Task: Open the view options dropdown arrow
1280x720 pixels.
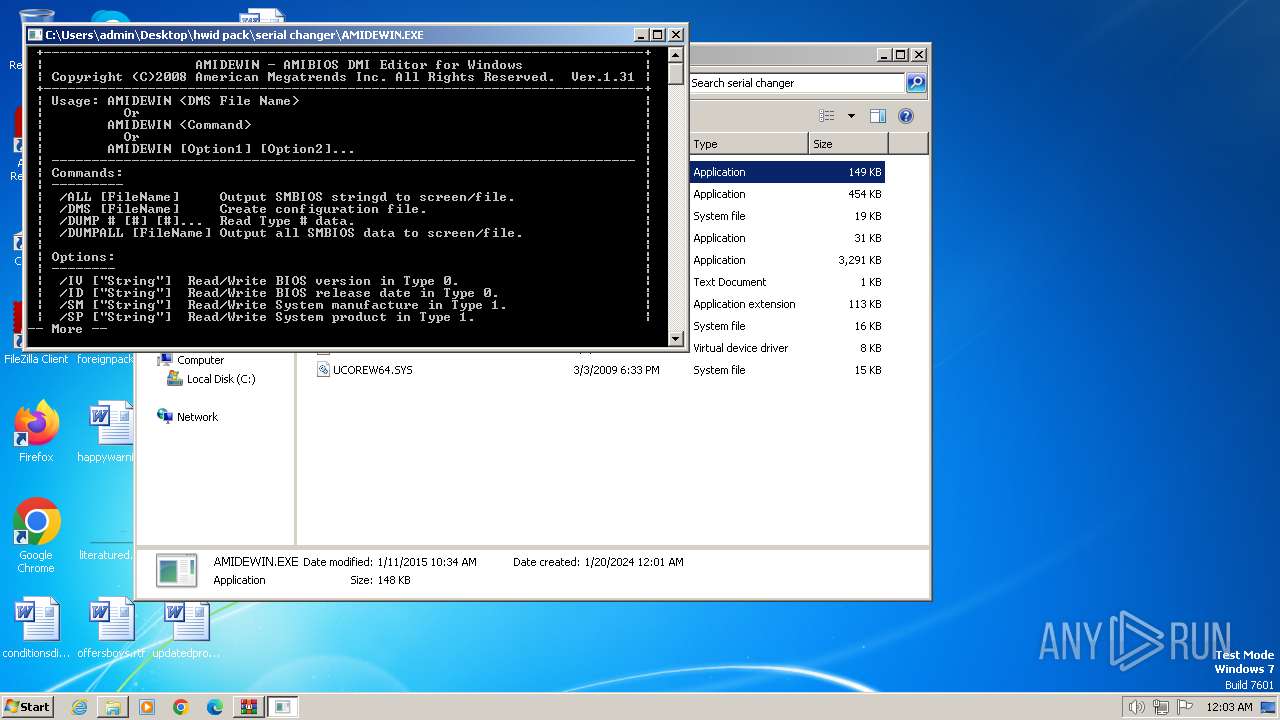Action: click(851, 116)
